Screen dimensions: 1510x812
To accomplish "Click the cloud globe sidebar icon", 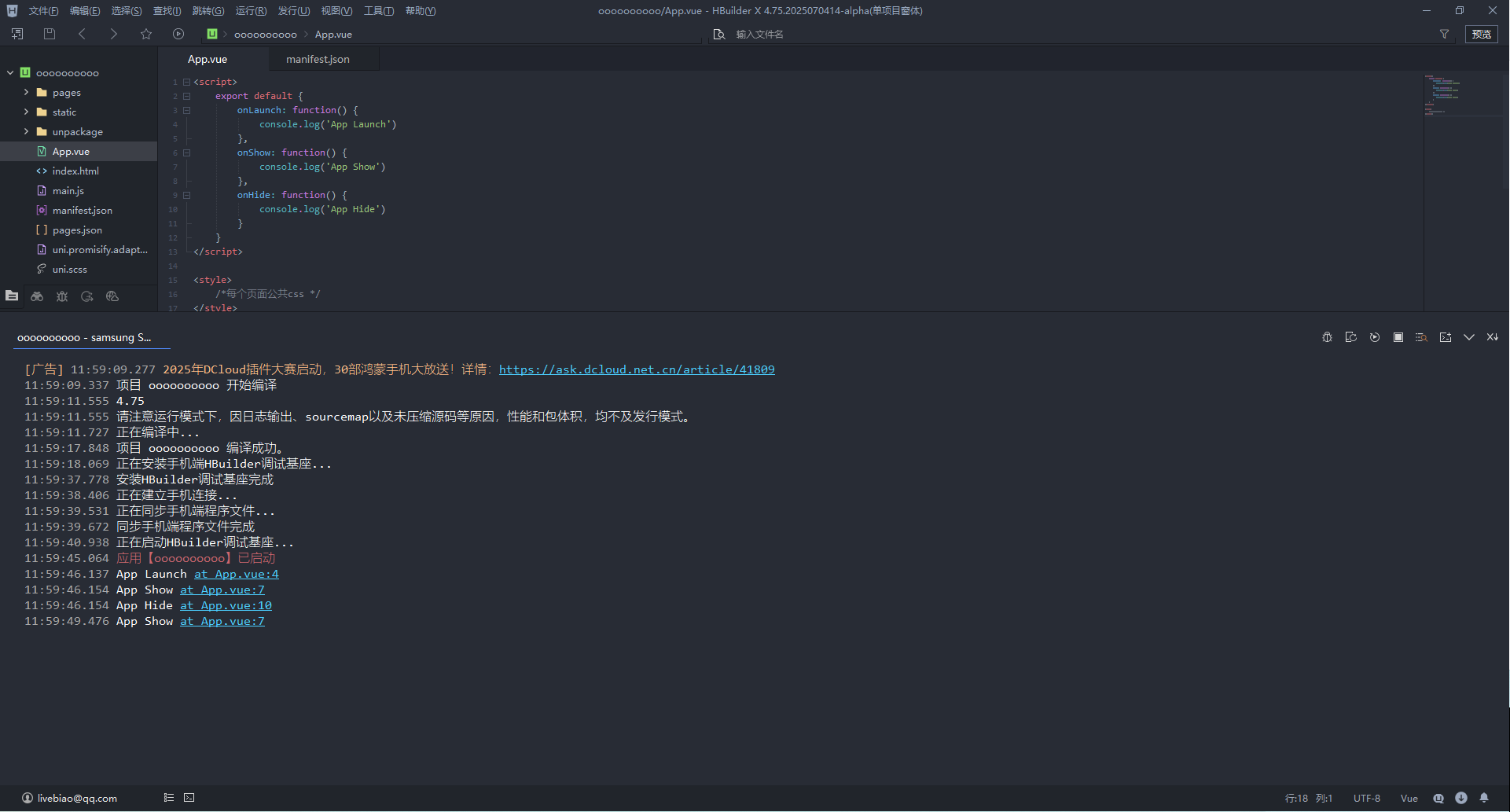I will pyautogui.click(x=112, y=296).
